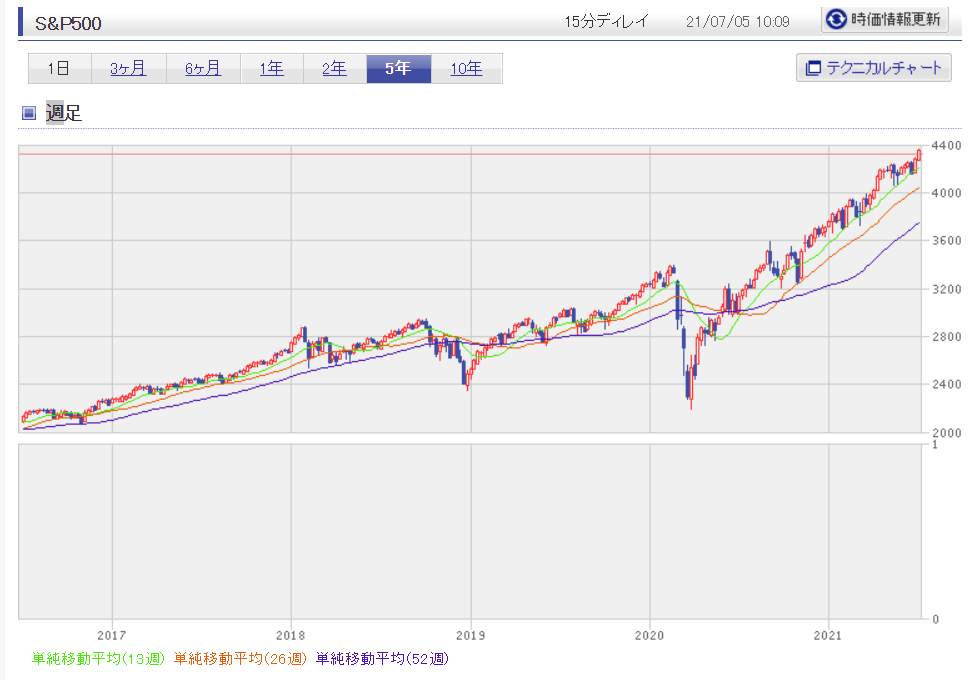This screenshot has height=680, width=975.
Task: Click the 週足 chart heading
Action: tap(63, 113)
